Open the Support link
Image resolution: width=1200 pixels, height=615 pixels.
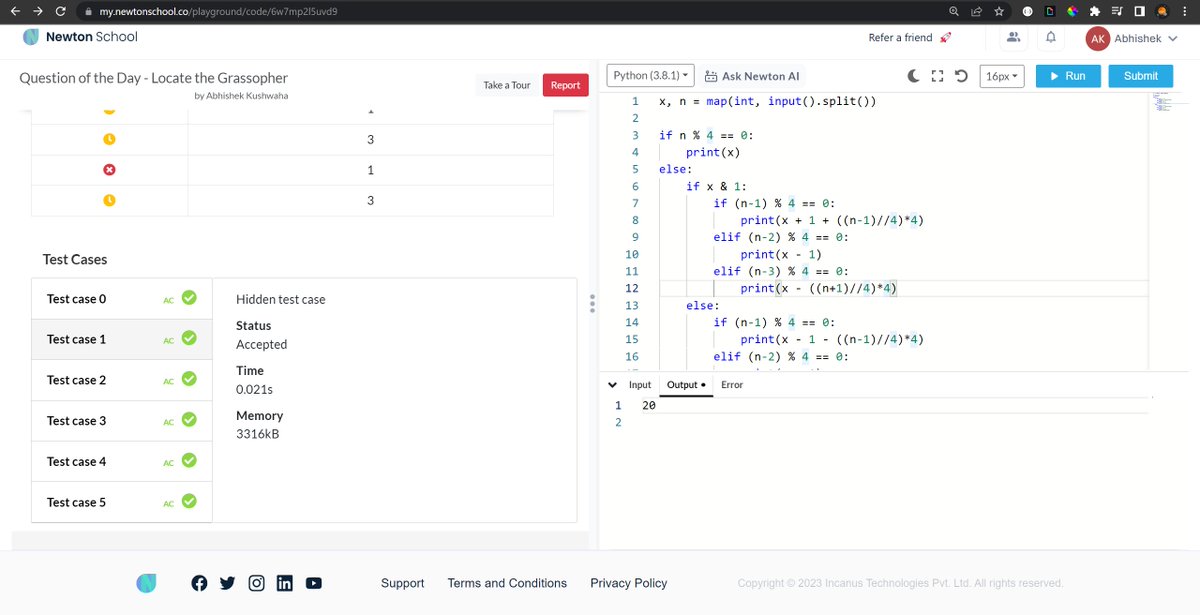click(403, 583)
